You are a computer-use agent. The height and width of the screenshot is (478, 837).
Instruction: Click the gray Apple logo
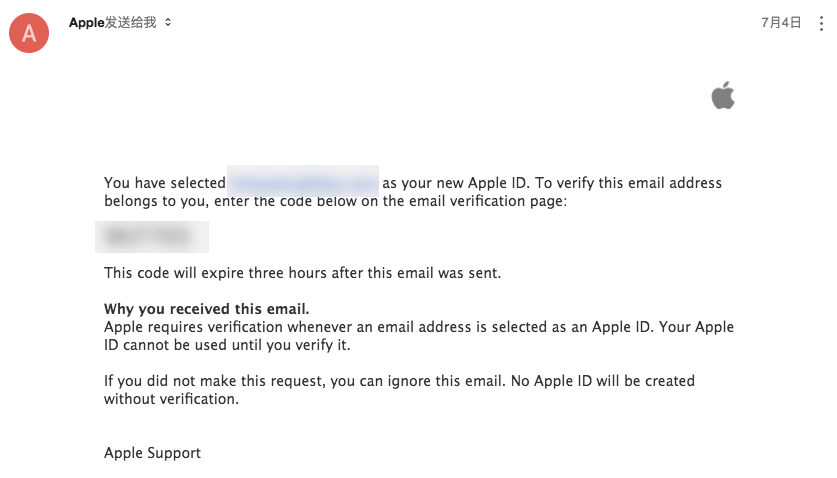pyautogui.click(x=723, y=97)
